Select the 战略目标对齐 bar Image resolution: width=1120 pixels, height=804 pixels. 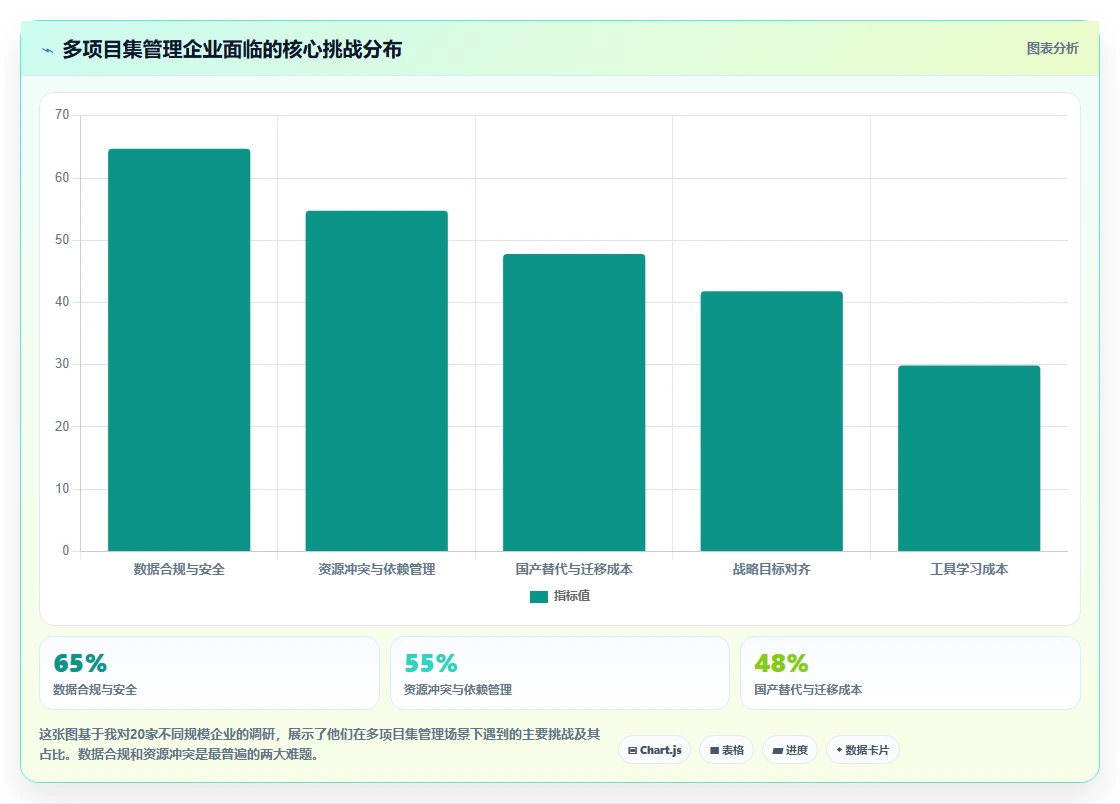[771, 421]
